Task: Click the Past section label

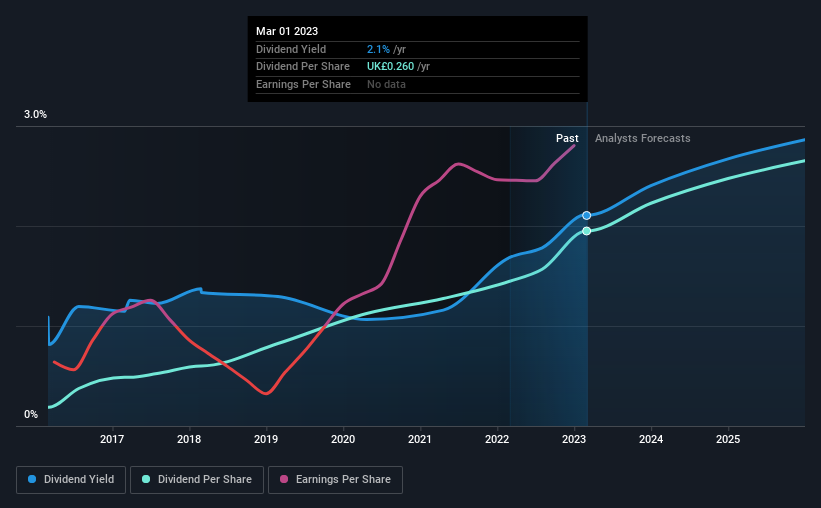Action: click(x=567, y=138)
